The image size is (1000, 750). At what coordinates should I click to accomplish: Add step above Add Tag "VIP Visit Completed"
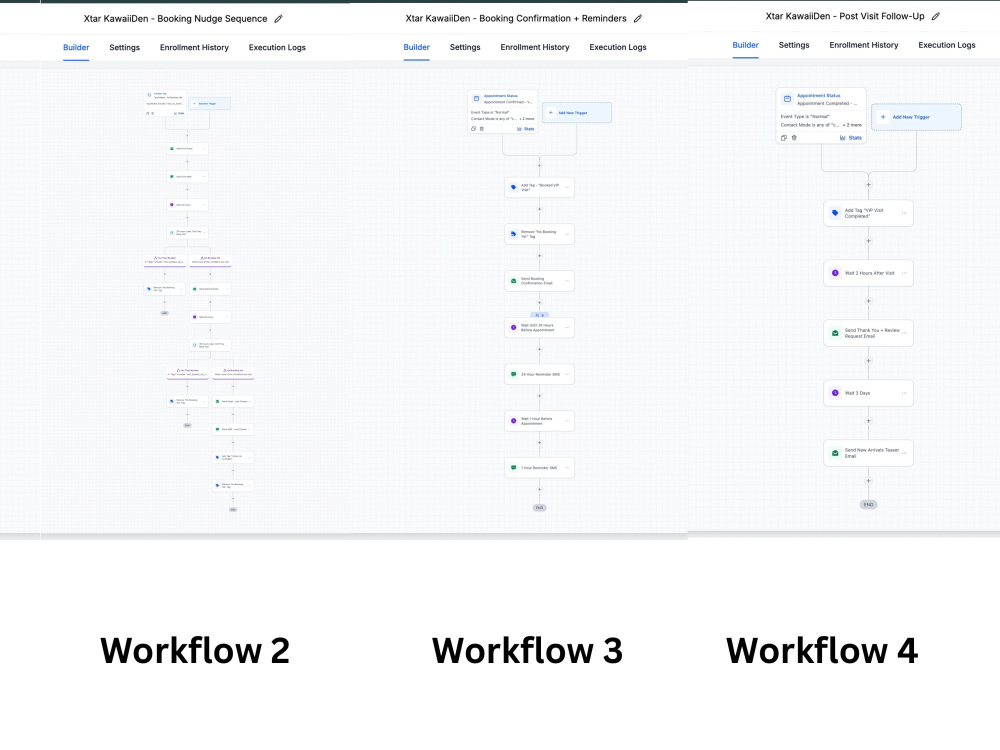click(868, 185)
